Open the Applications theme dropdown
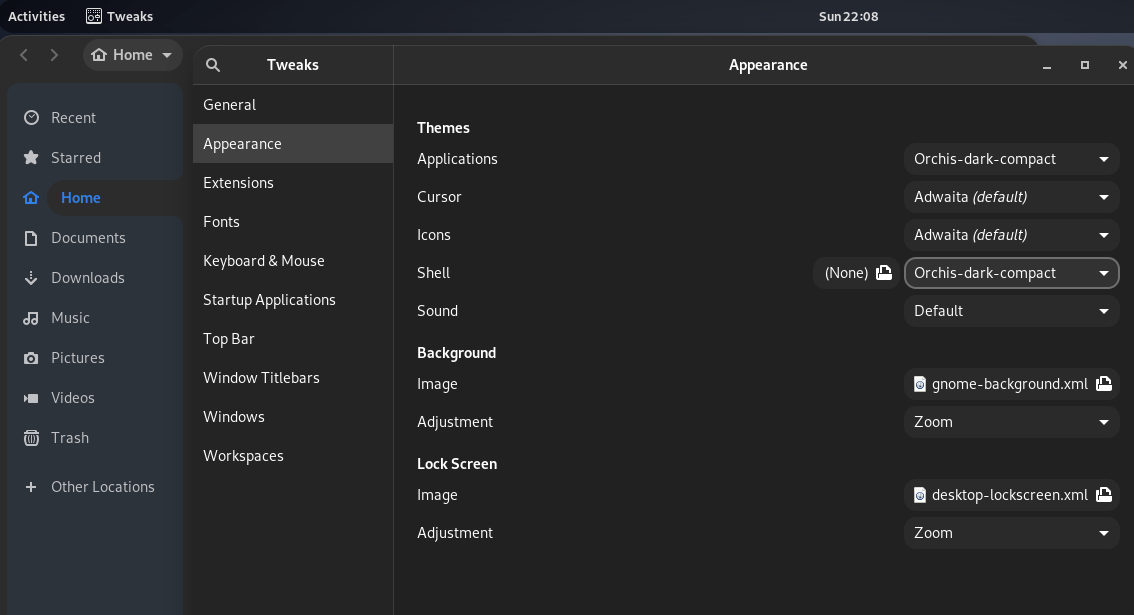The image size is (1134, 615). (1011, 158)
